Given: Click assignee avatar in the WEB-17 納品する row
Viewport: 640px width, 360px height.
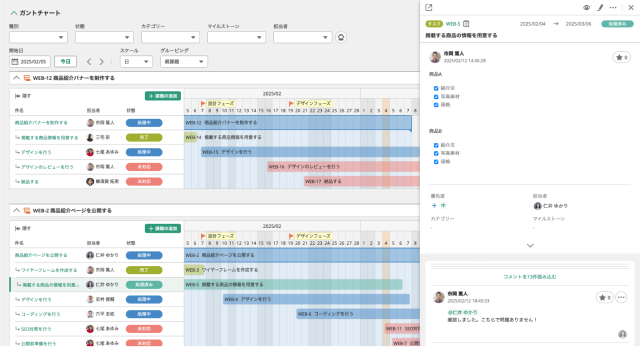Looking at the screenshot, I should point(90,182).
